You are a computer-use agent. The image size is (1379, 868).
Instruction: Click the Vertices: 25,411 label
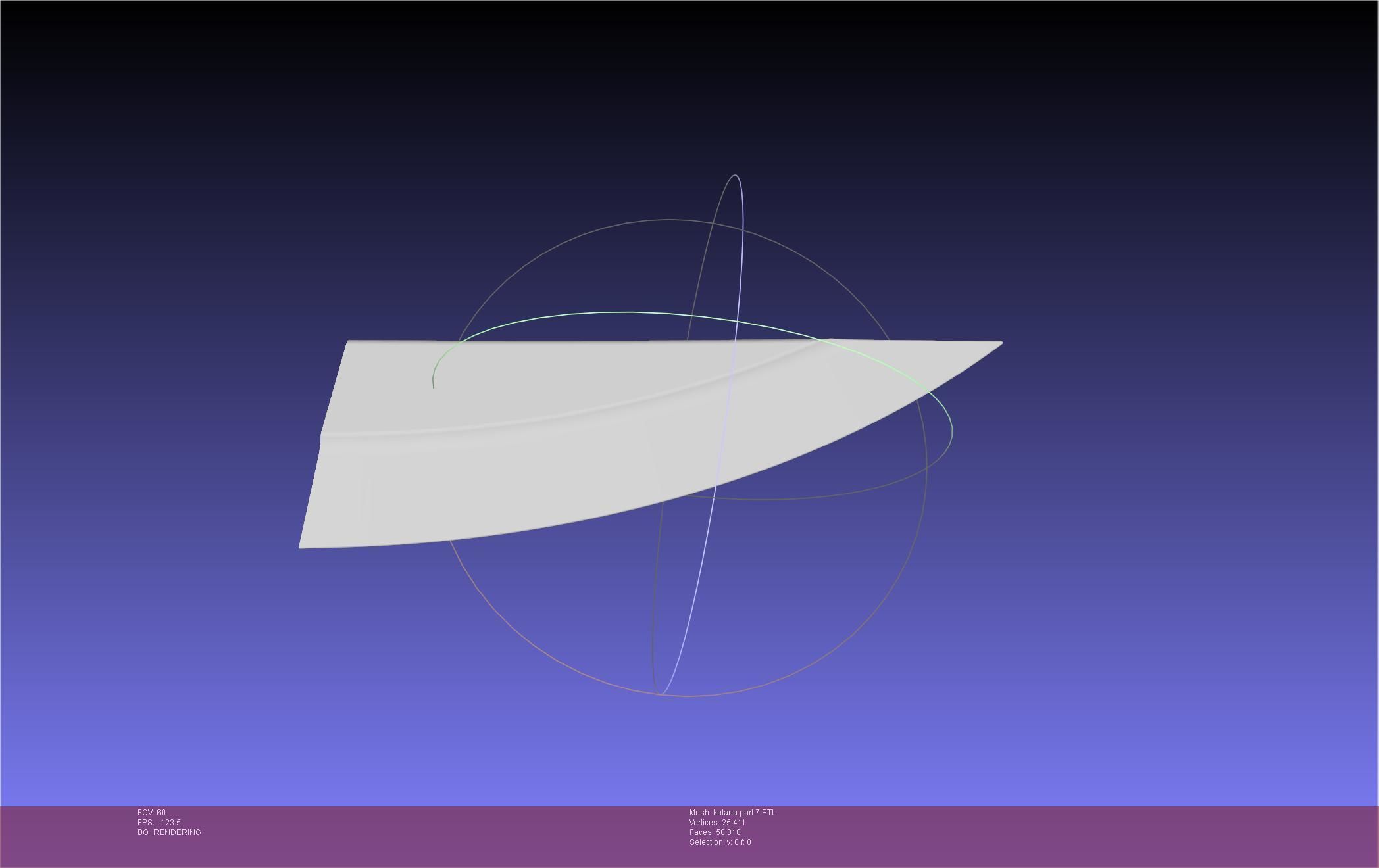coord(717,823)
